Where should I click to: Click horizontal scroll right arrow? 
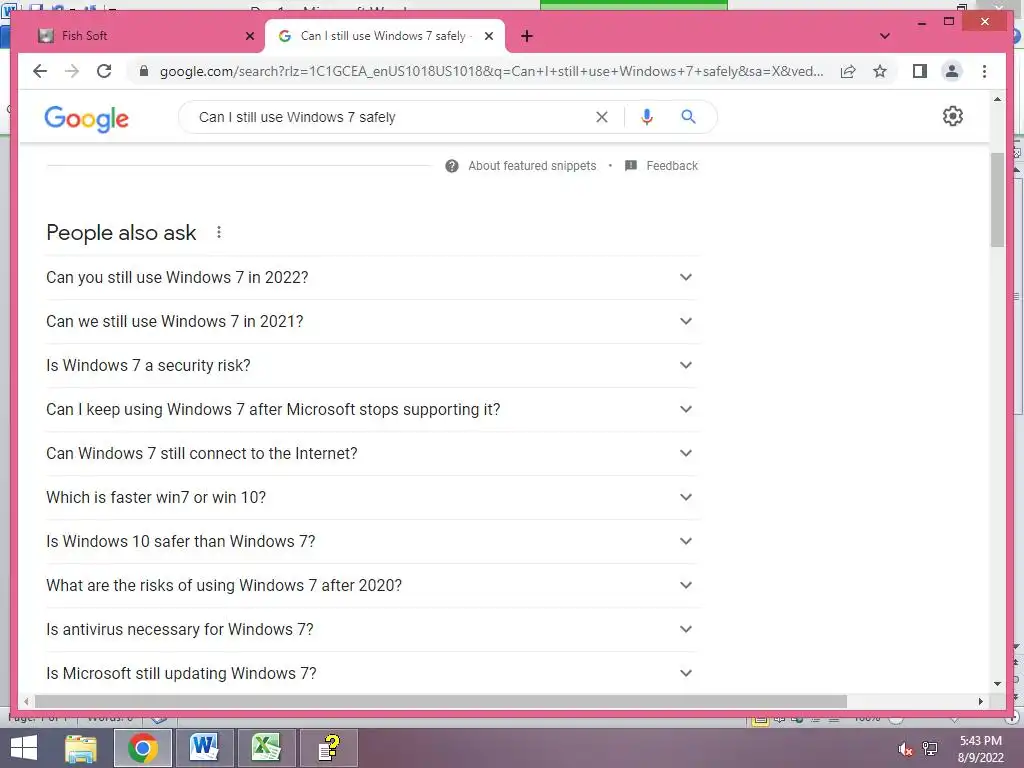pos(980,701)
